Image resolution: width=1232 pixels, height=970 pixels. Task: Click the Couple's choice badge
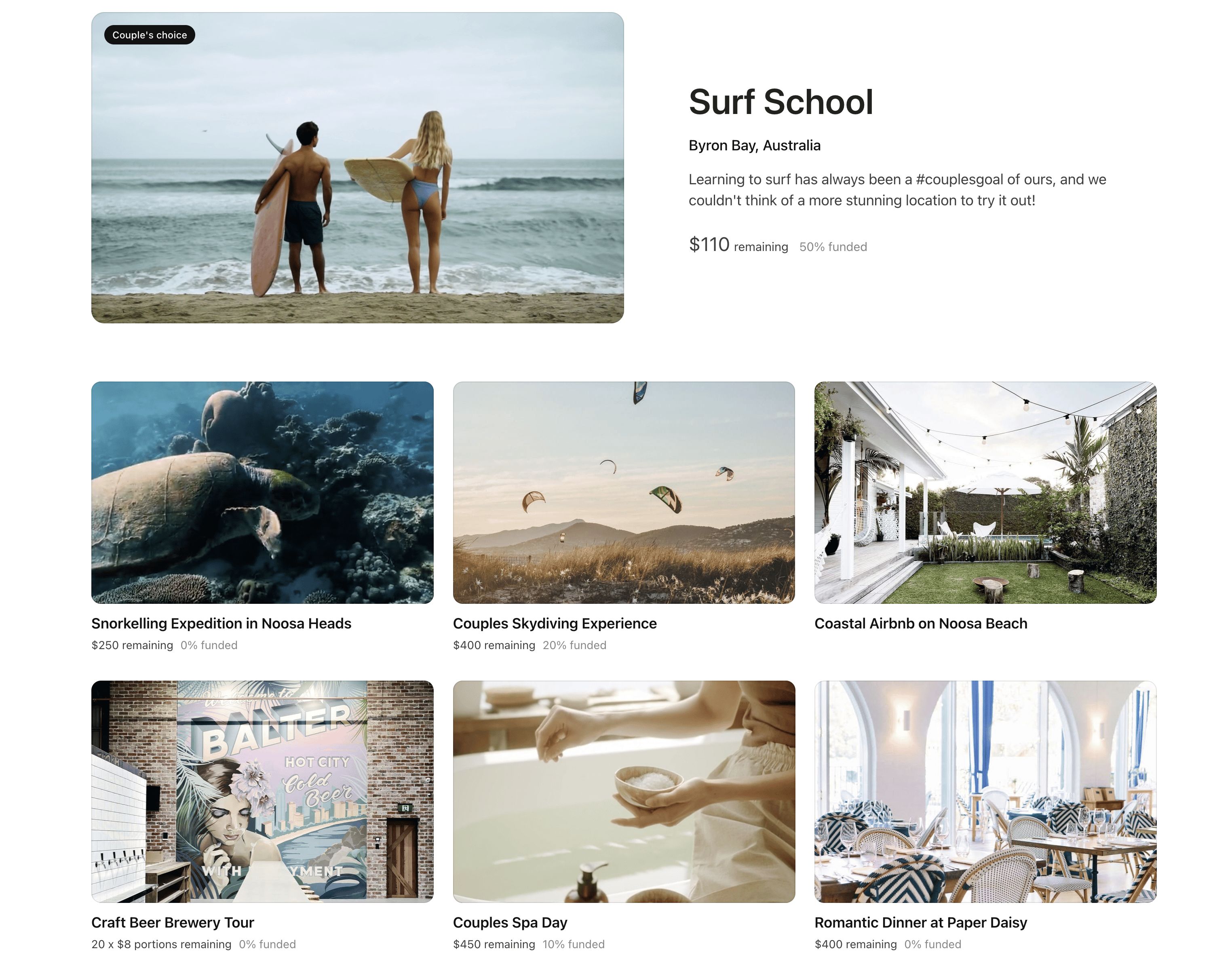click(150, 35)
